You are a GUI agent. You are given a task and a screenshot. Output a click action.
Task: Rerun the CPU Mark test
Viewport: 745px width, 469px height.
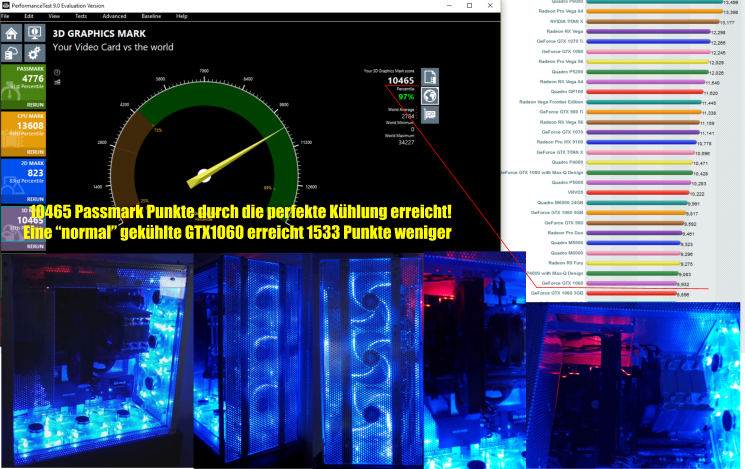(35, 152)
